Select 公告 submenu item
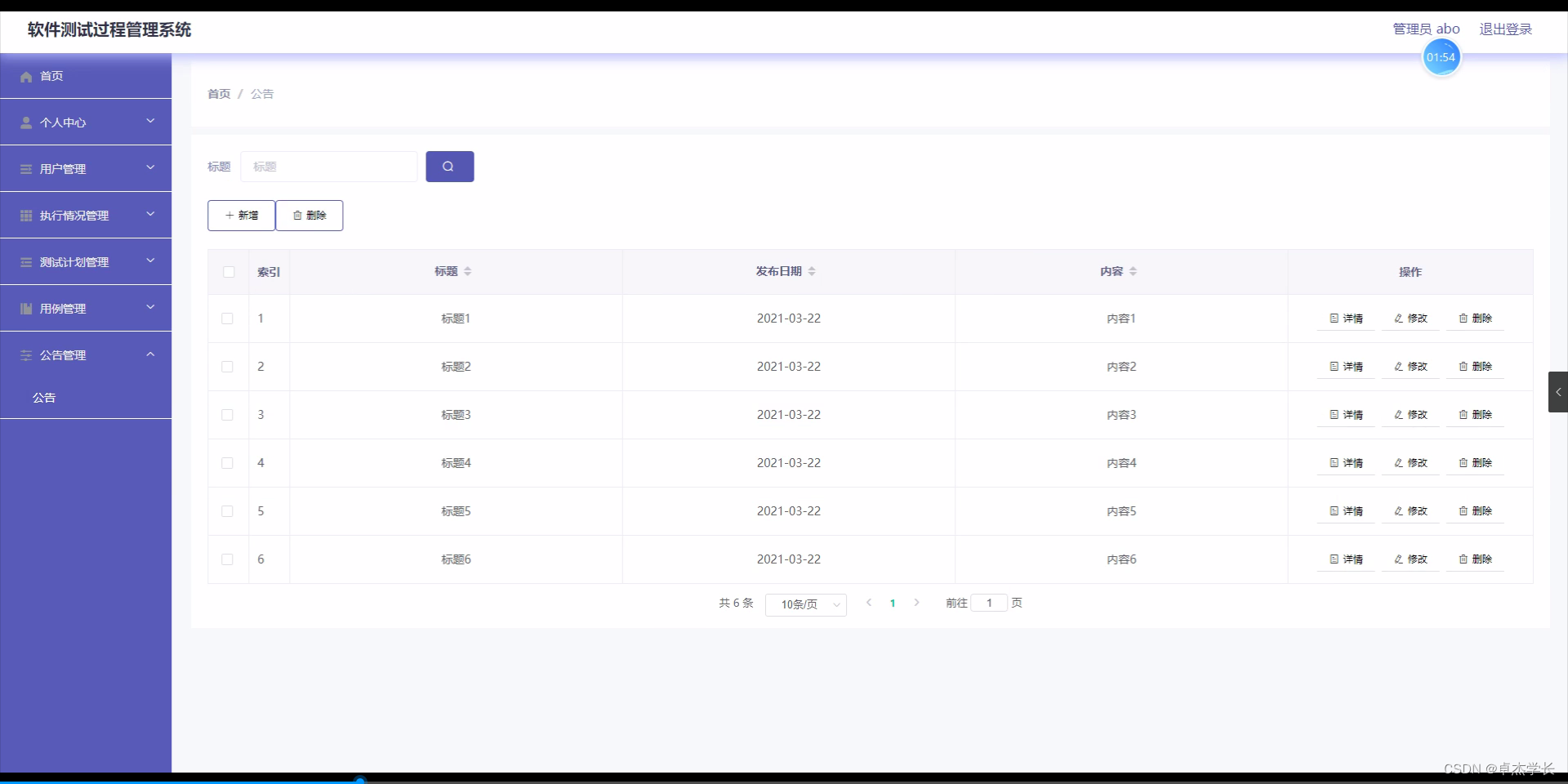 (x=44, y=398)
